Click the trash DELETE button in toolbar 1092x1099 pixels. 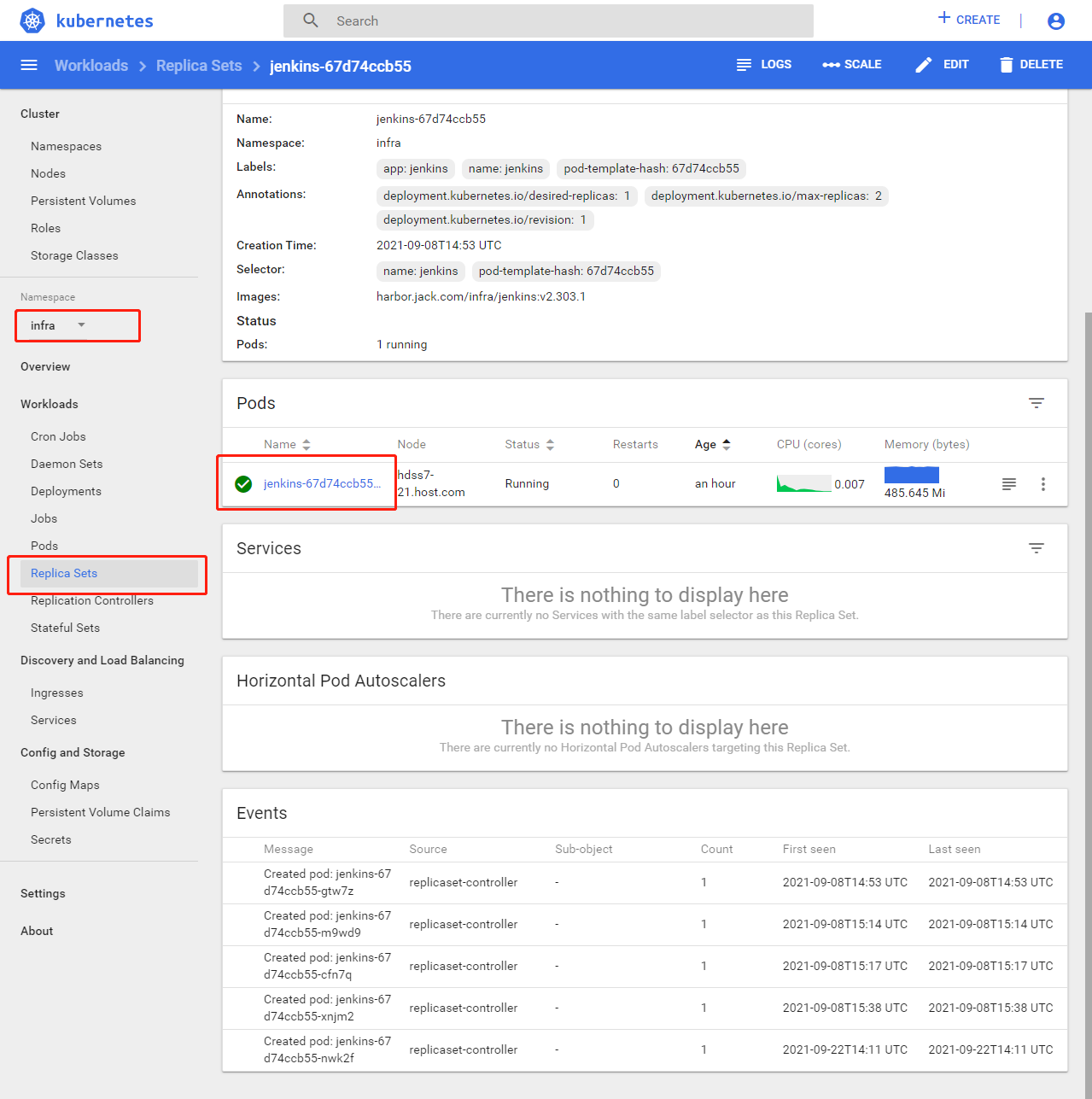click(1031, 65)
